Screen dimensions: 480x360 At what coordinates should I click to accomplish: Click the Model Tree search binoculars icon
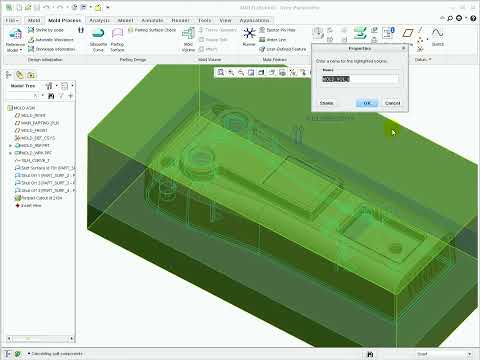point(51,96)
